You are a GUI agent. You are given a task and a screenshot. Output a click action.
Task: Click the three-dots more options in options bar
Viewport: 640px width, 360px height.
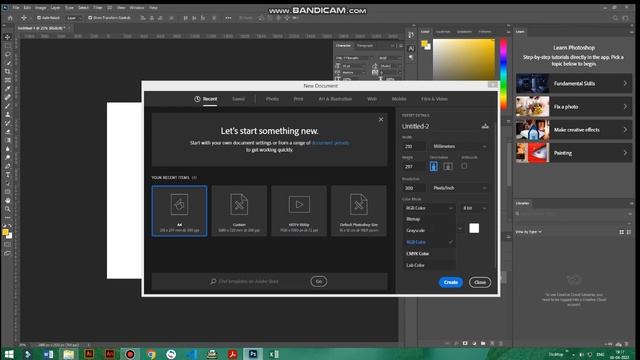pos(228,18)
